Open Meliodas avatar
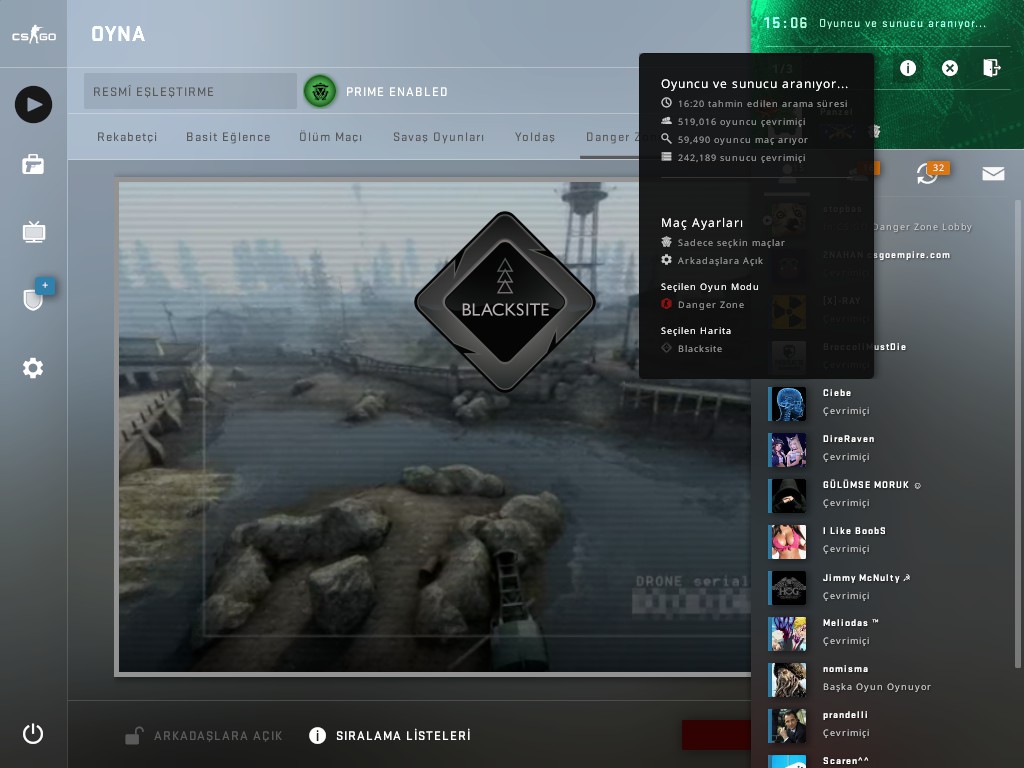 (787, 633)
